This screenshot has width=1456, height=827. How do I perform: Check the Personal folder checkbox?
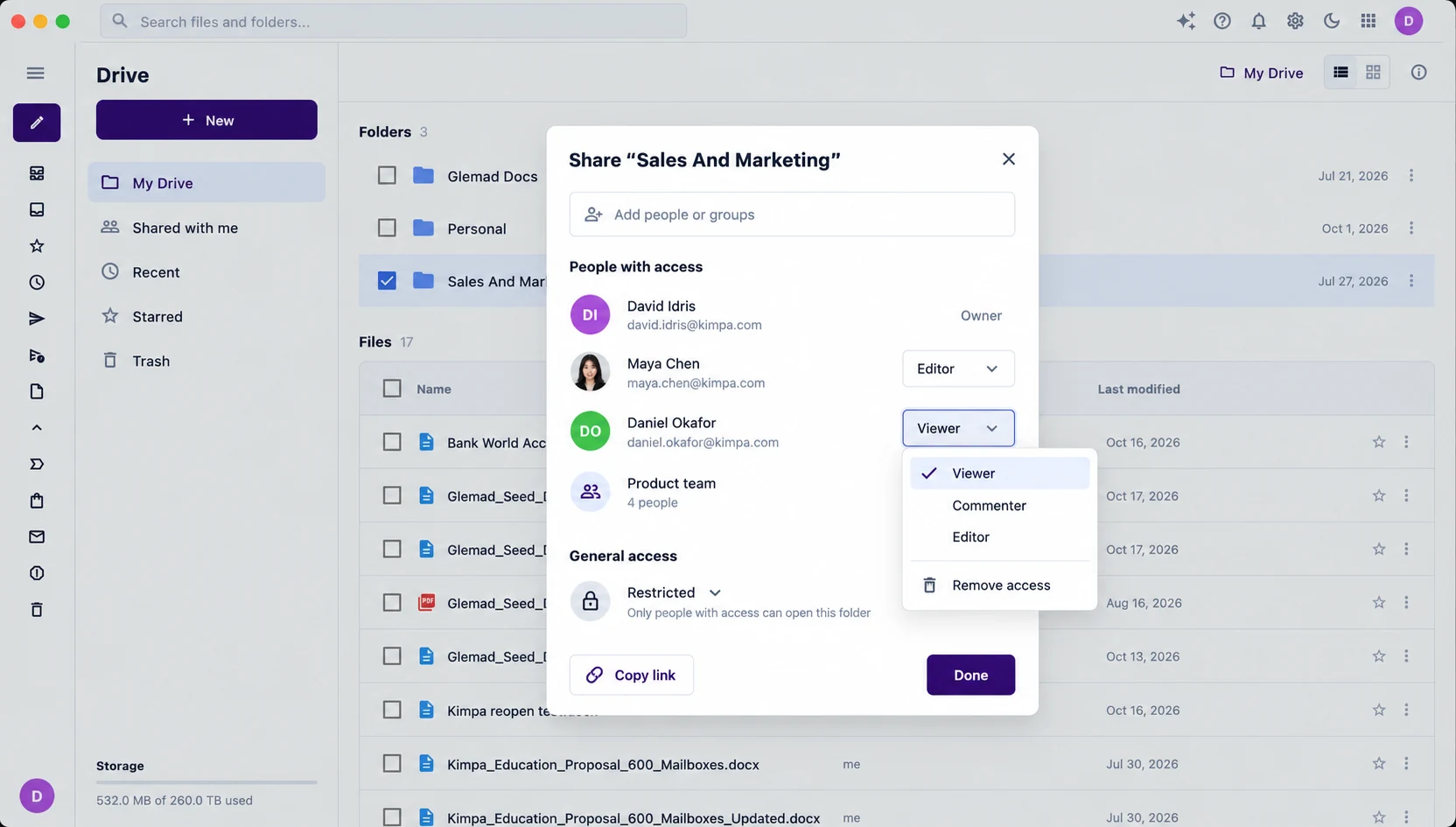pyautogui.click(x=387, y=228)
